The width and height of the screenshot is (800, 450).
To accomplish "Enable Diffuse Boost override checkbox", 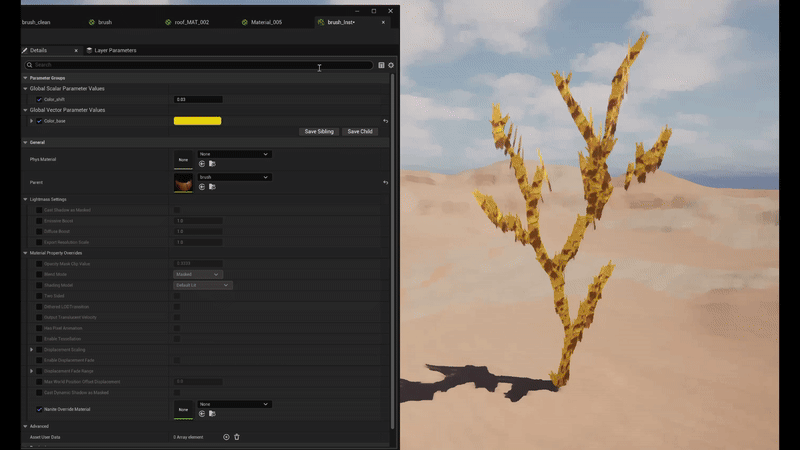I will tap(39, 232).
